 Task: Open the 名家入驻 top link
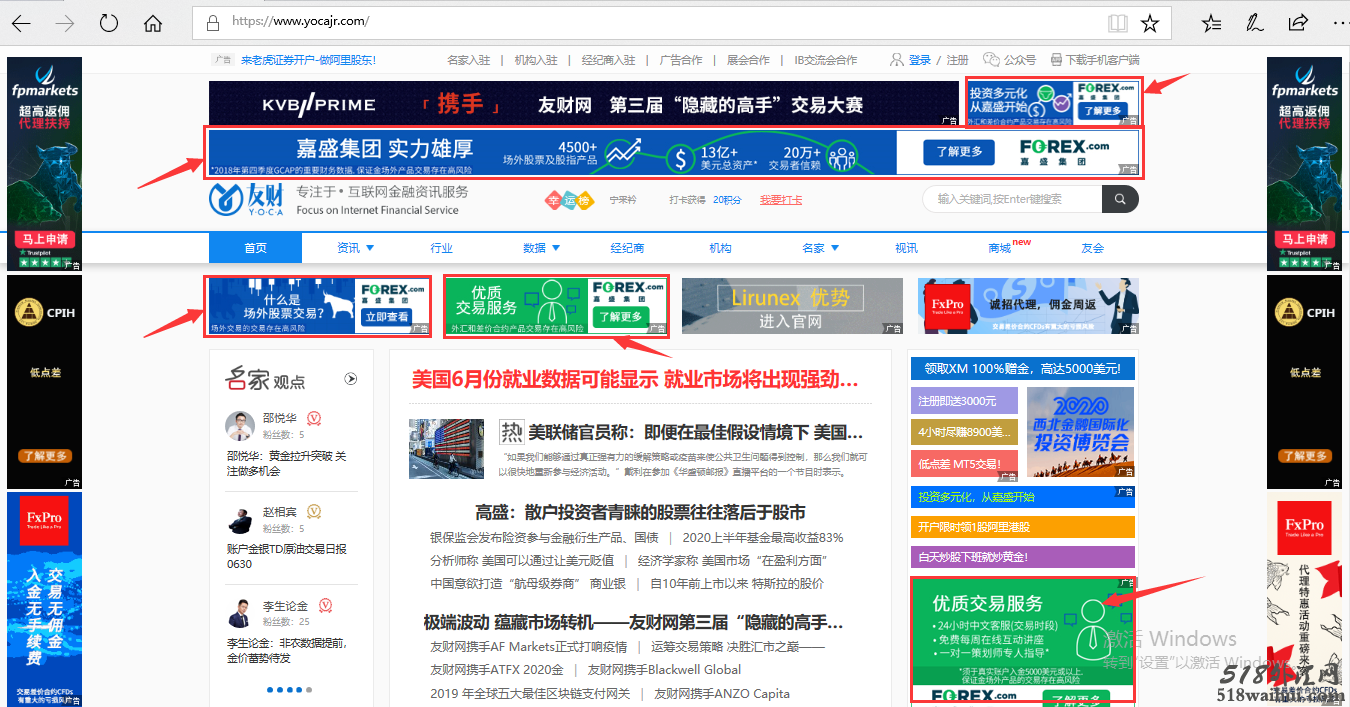point(468,60)
